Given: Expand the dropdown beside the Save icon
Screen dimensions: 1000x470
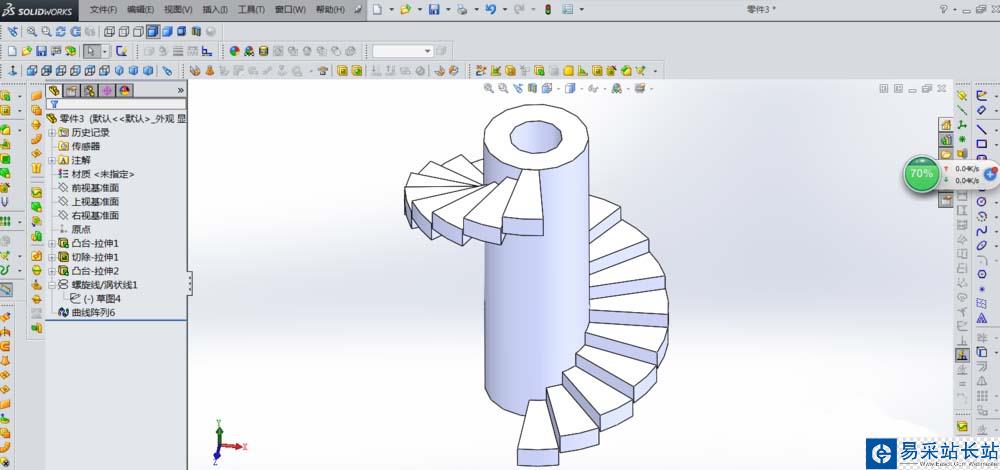Looking at the screenshot, I should [x=448, y=10].
